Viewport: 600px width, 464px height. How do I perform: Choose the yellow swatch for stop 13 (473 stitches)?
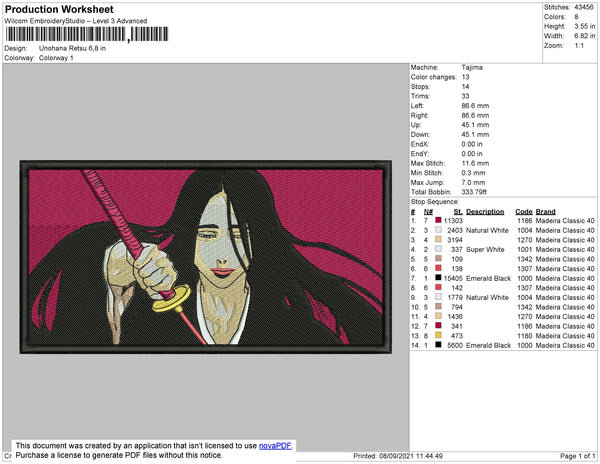tap(438, 335)
